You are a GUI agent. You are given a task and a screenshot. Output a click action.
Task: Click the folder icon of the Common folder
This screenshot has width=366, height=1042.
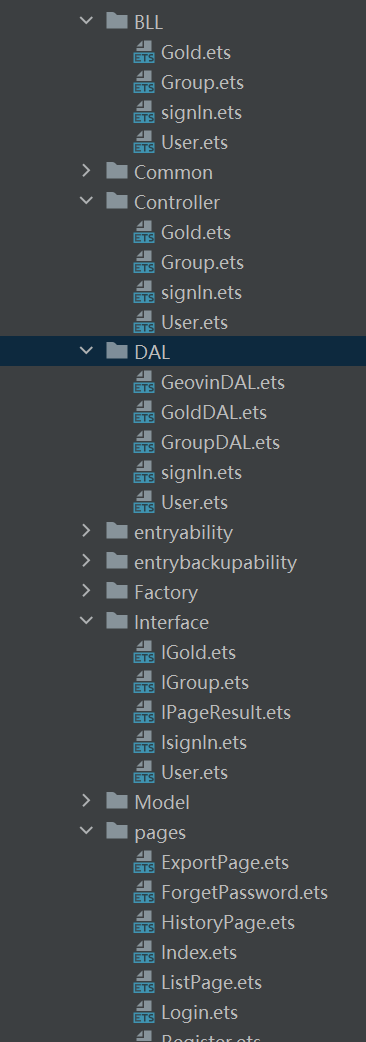(x=116, y=171)
